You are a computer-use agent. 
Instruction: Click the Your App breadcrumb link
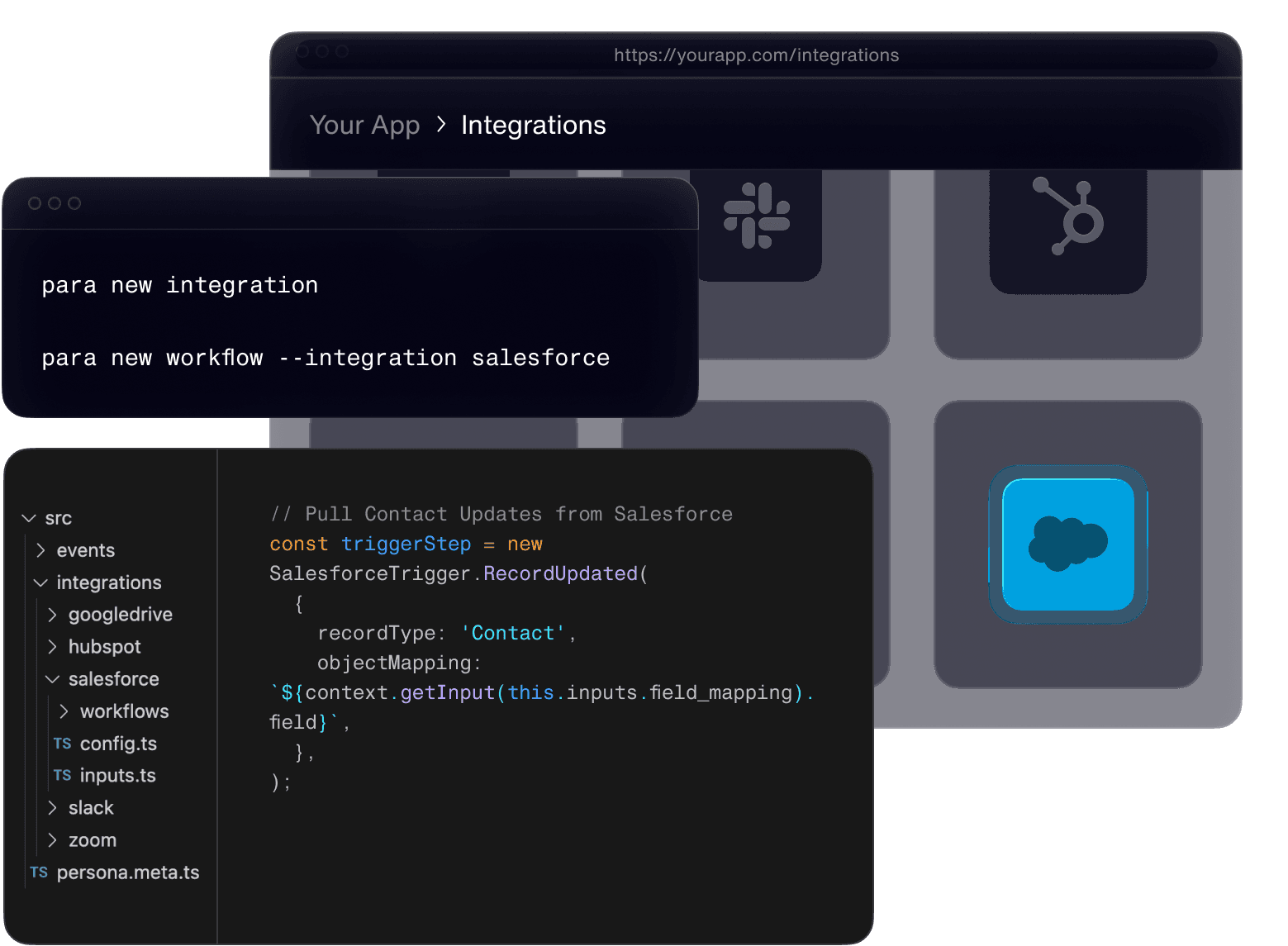click(x=364, y=125)
